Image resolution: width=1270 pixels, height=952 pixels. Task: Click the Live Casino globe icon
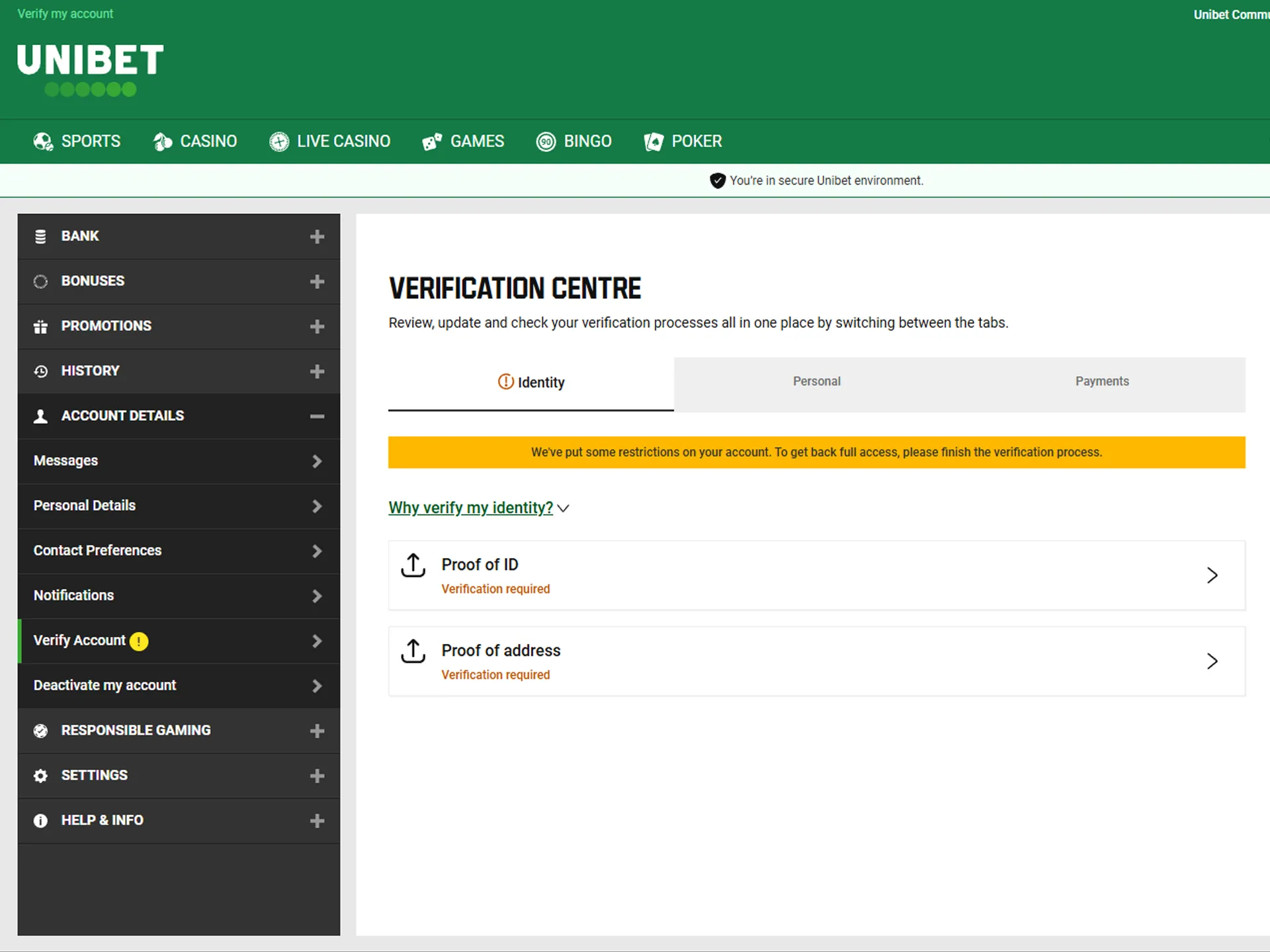[x=278, y=141]
